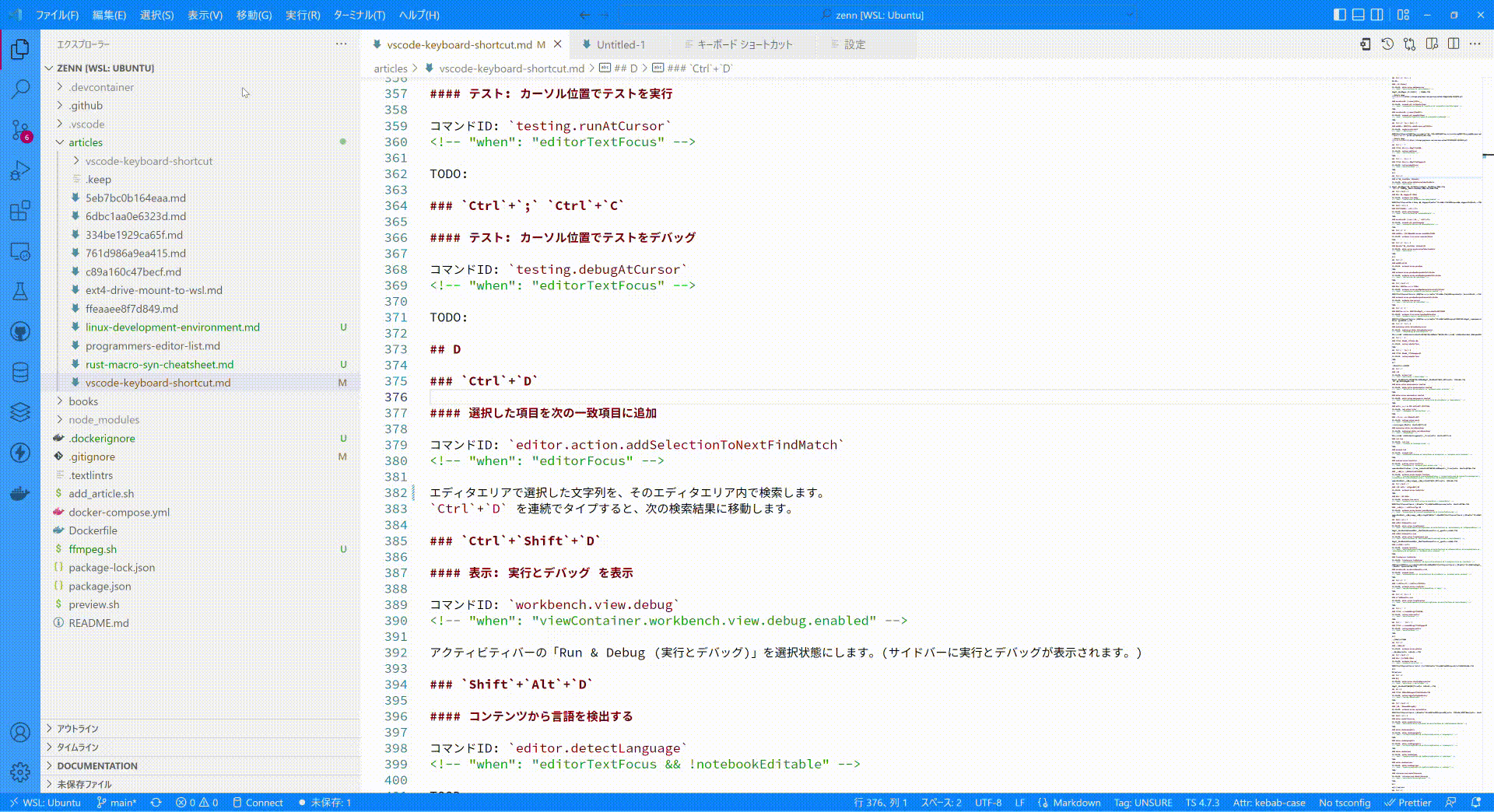Open the Search view in activity bar

pos(20,89)
